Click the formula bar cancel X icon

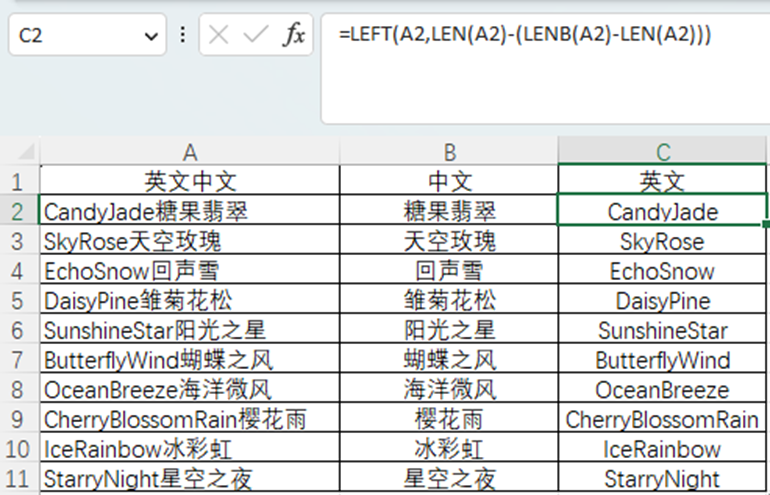point(218,35)
